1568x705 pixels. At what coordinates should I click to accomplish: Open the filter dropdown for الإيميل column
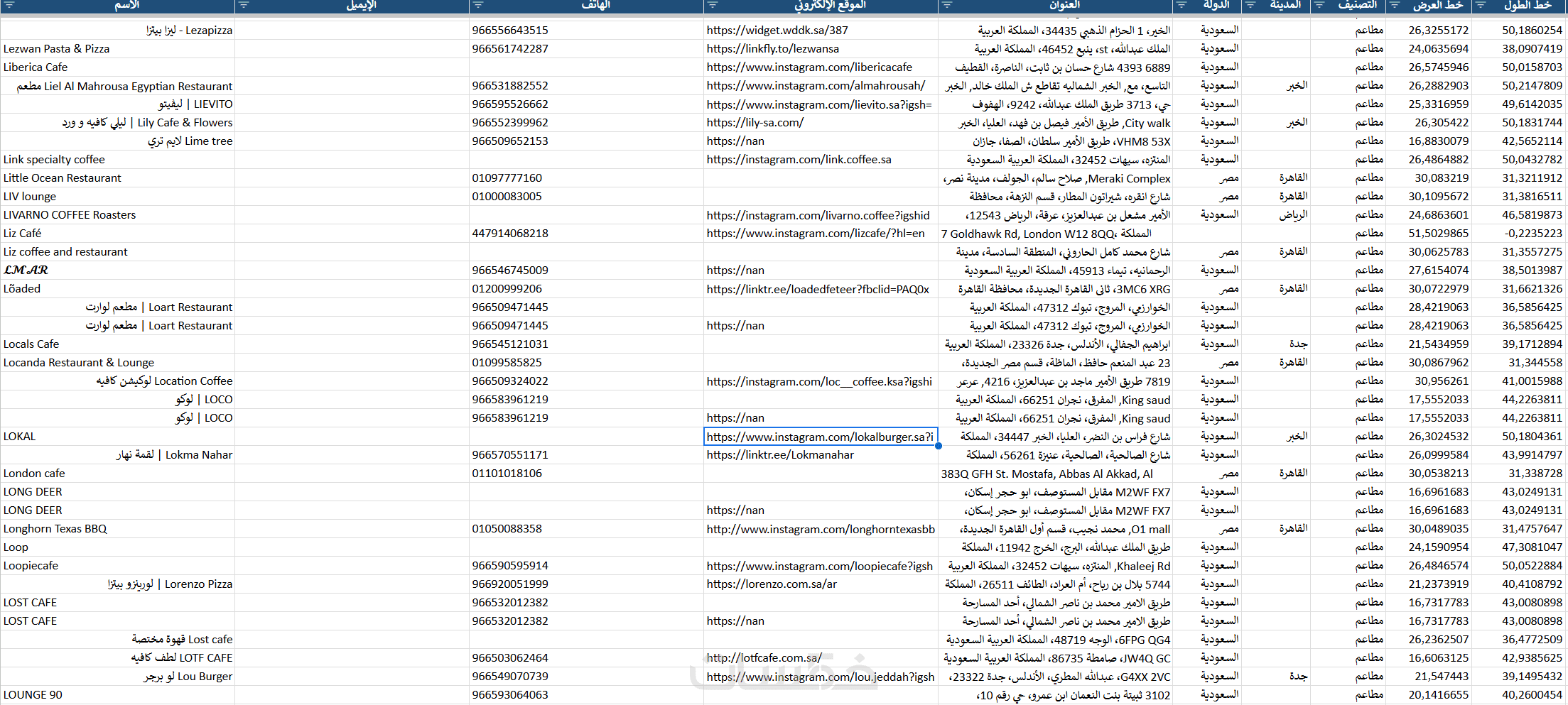point(244,5)
